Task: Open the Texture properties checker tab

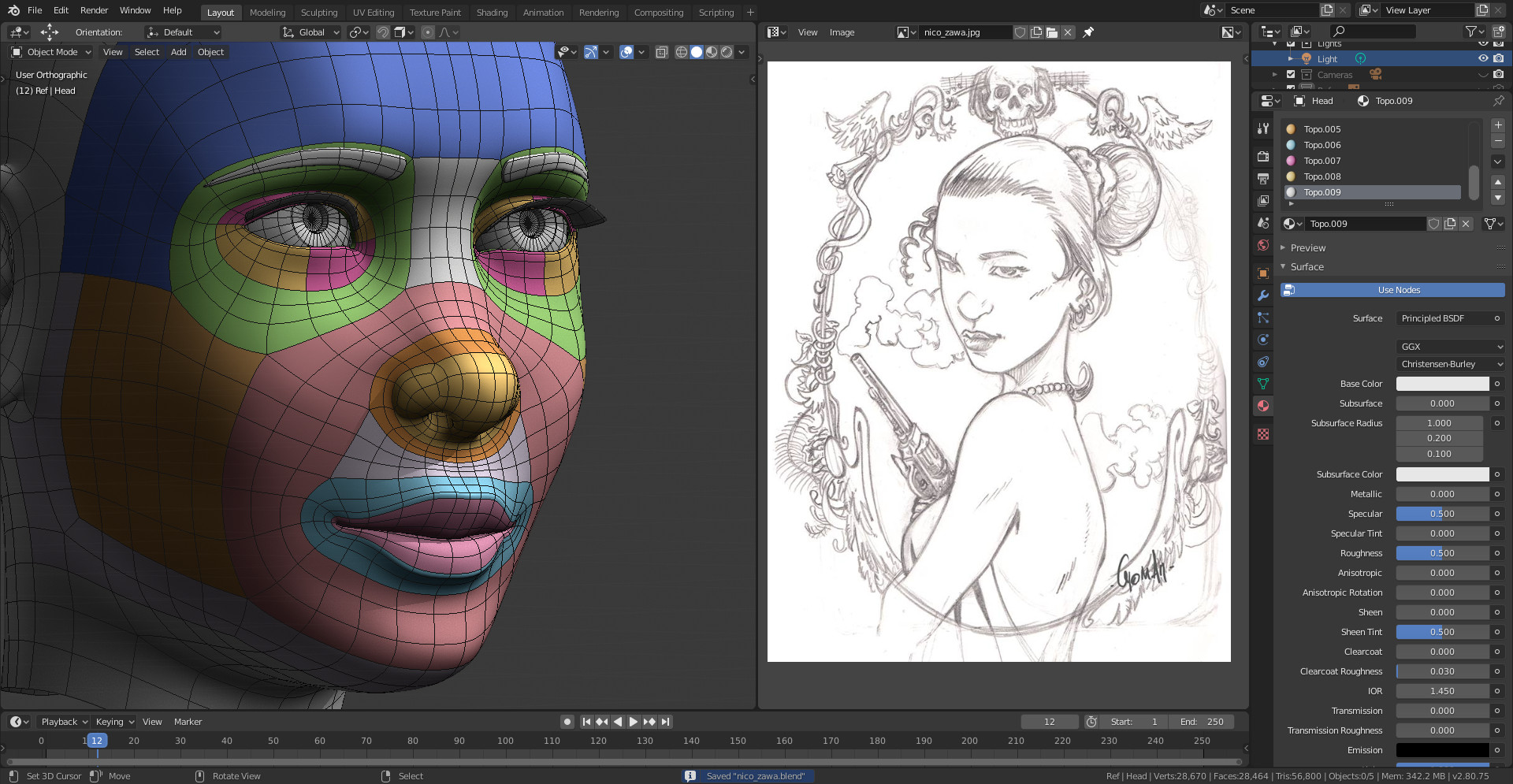Action: click(1263, 434)
